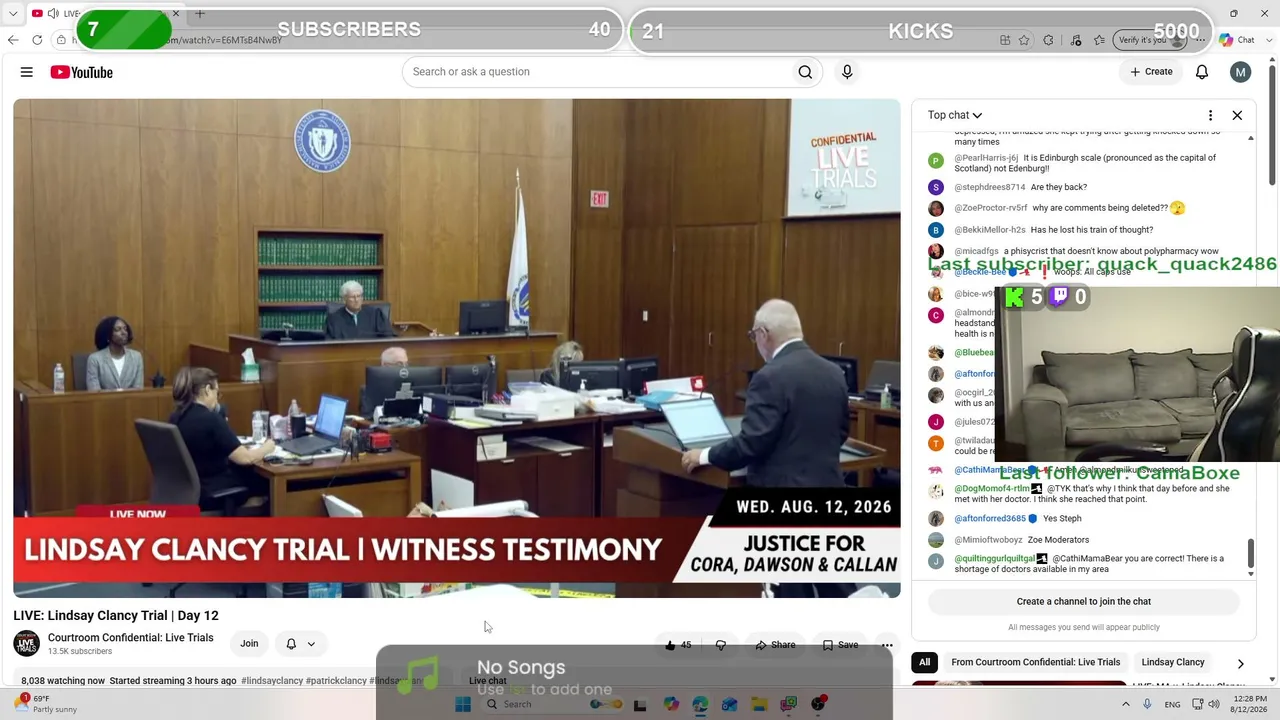Like the Lindsay Clancy Trial video

678,645
